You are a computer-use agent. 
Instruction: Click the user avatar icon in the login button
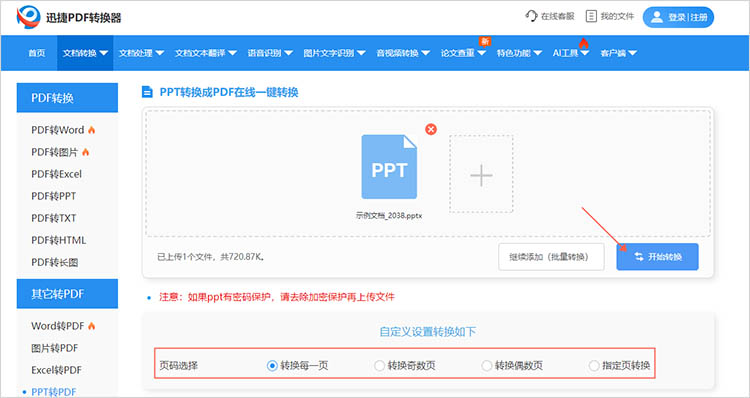(x=657, y=17)
